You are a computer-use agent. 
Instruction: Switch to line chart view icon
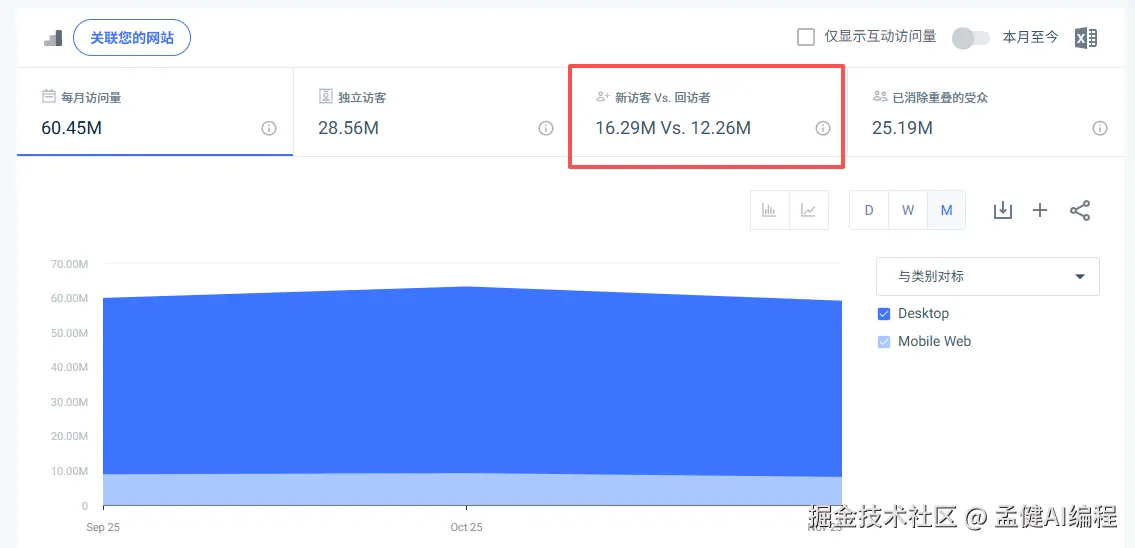click(809, 211)
